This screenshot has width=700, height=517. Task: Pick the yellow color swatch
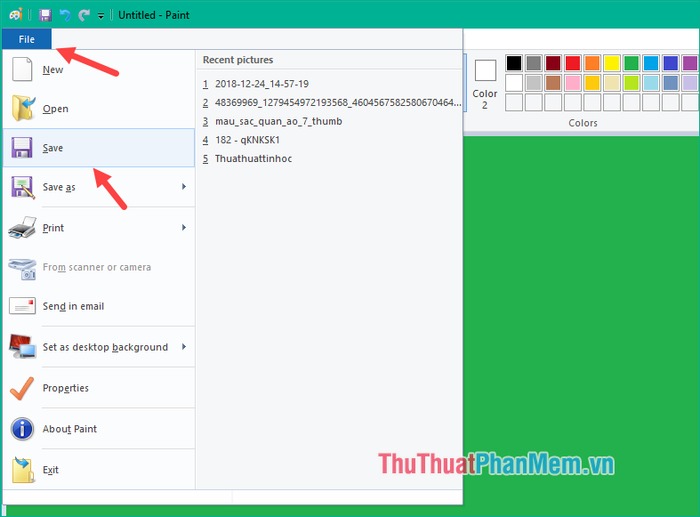click(x=612, y=63)
